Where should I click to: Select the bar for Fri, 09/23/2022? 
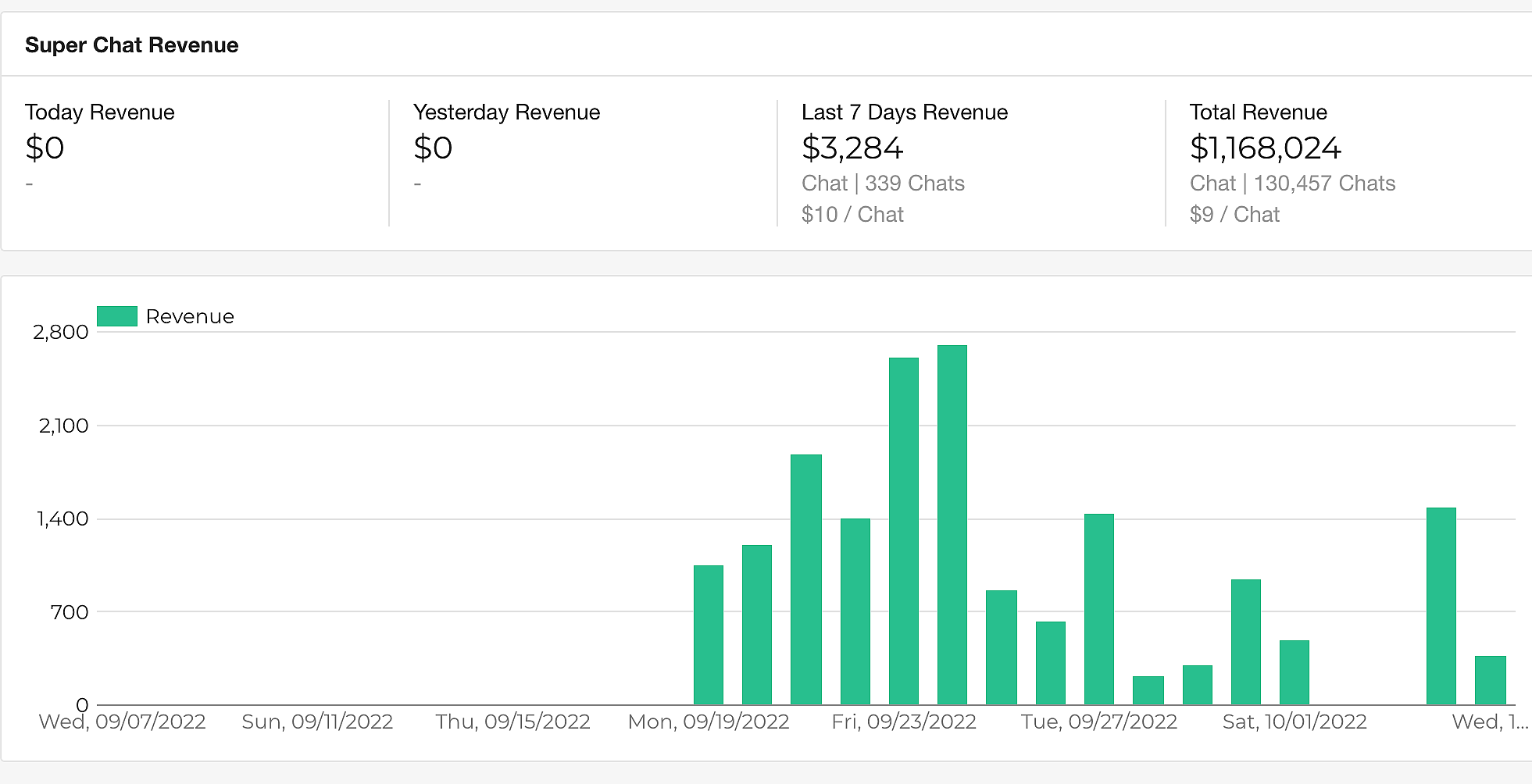[x=903, y=531]
